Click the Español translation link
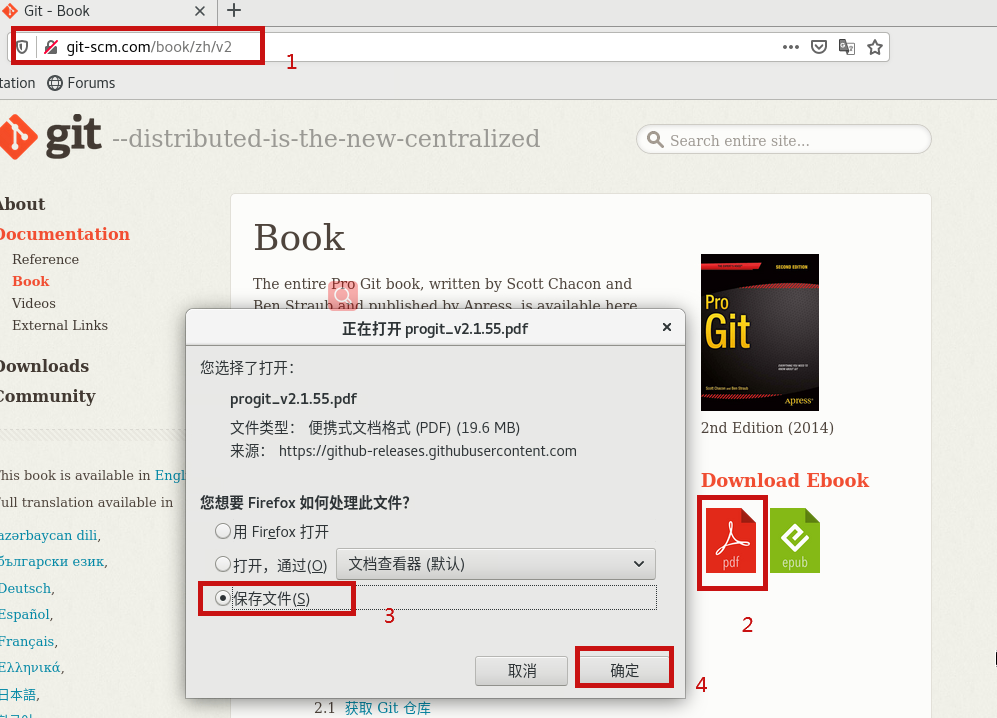The image size is (997, 718). coord(25,614)
